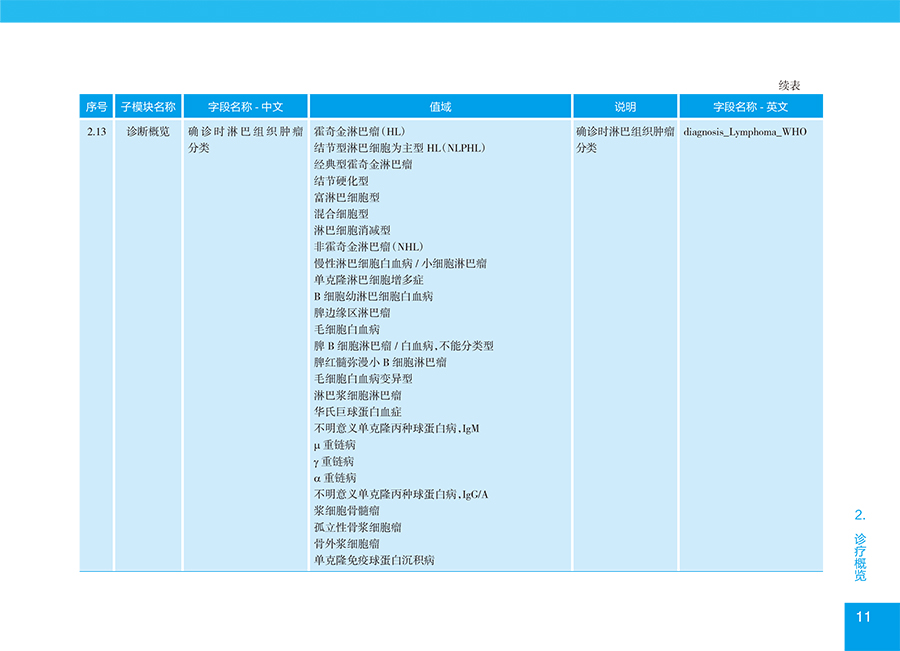Click the value 浆细胞骨髓瘤

tap(347, 511)
